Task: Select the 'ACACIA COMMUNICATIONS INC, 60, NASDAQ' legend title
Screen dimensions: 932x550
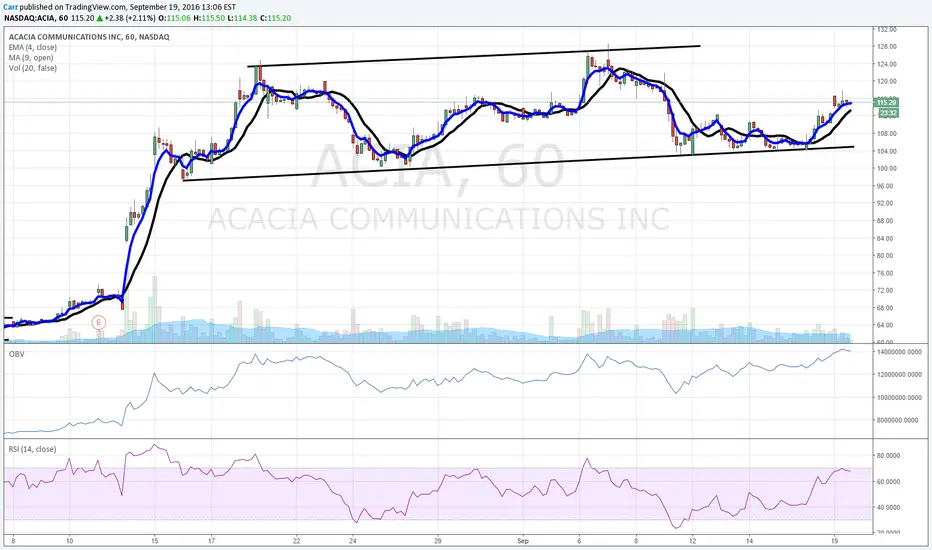Action: point(89,37)
